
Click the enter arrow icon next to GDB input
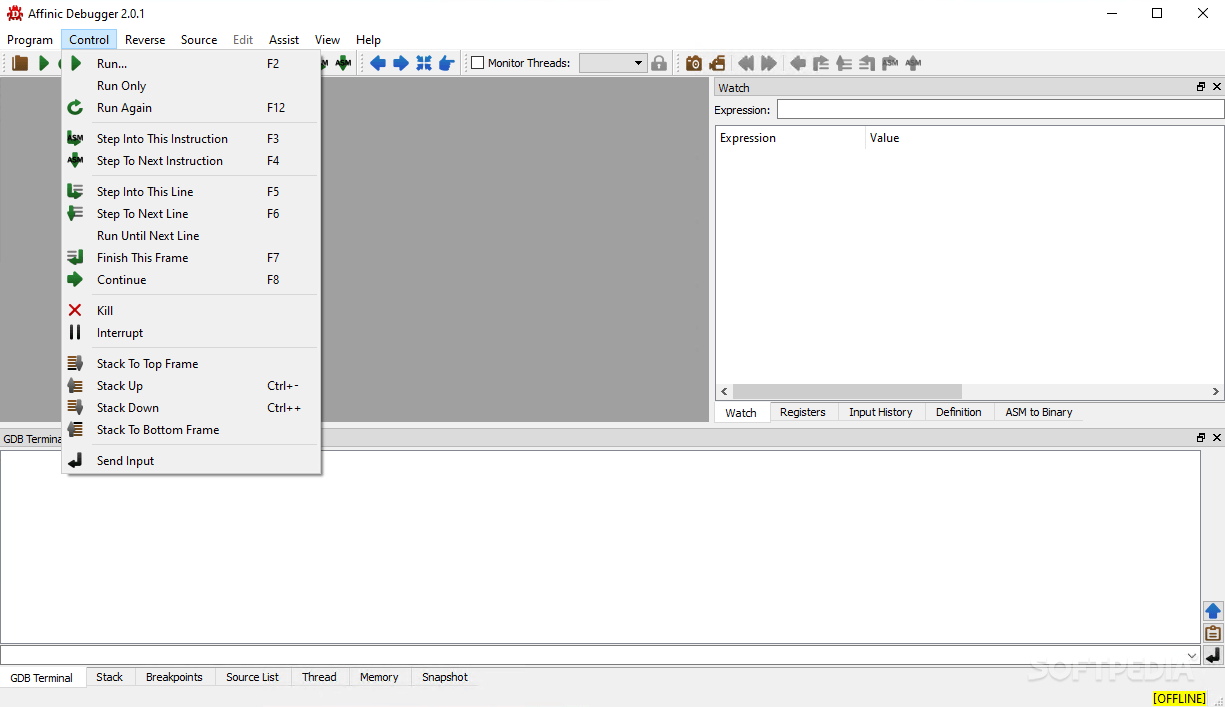point(1213,655)
